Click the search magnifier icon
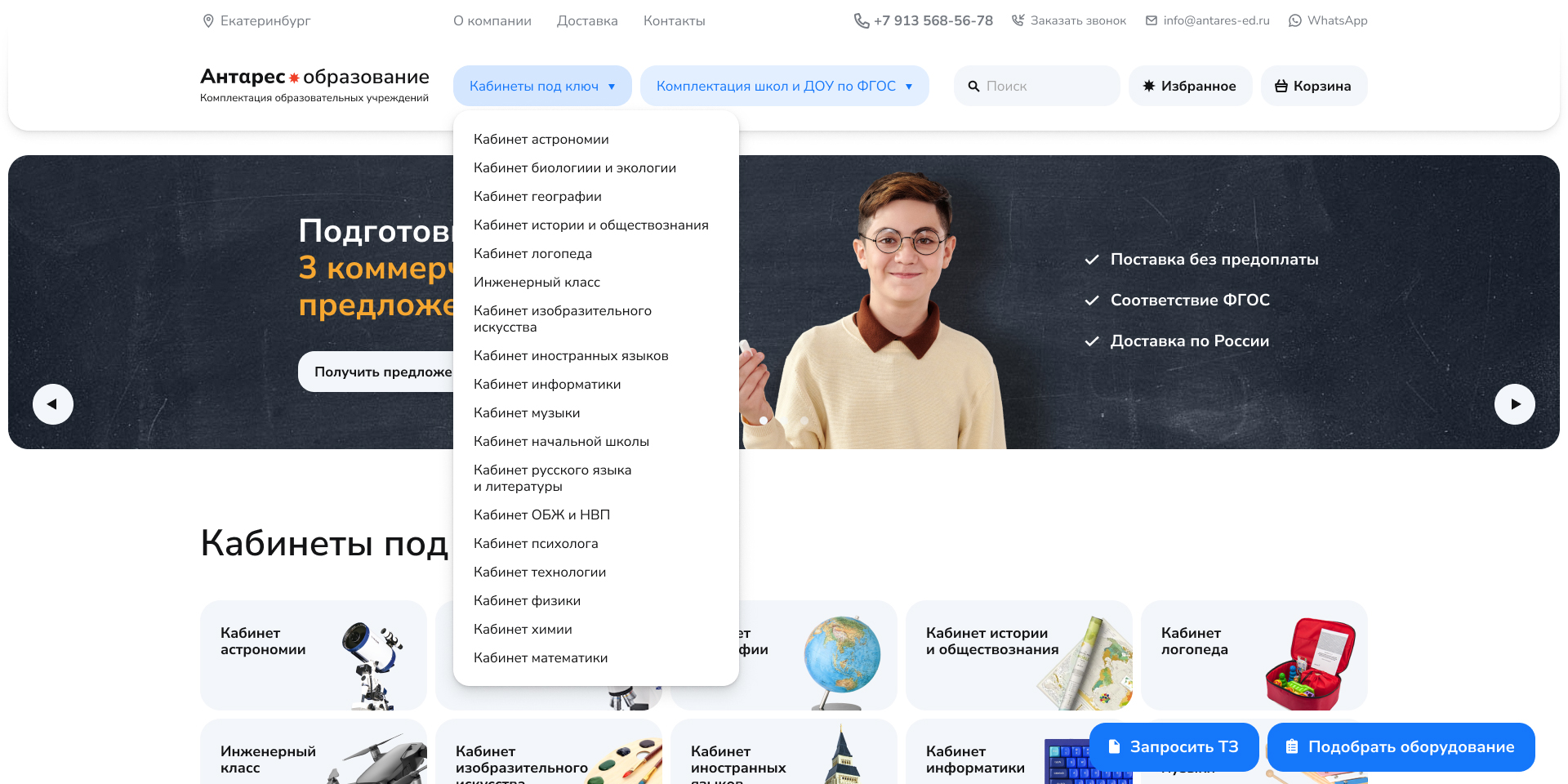The width and height of the screenshot is (1568, 784). pyautogui.click(x=973, y=86)
